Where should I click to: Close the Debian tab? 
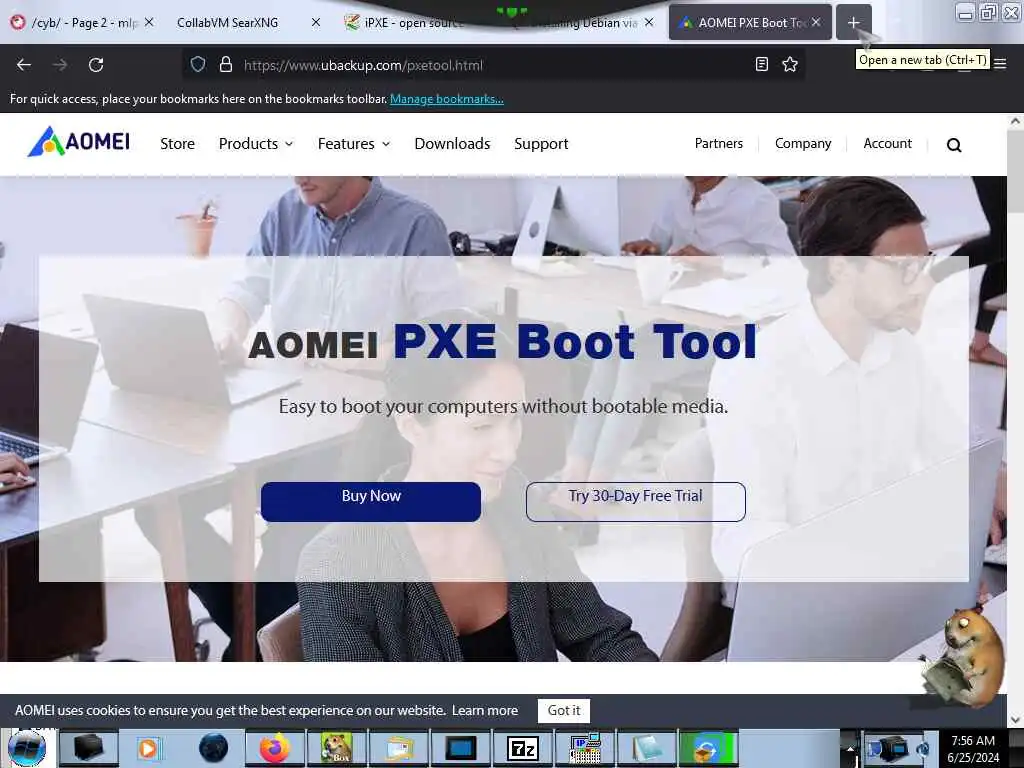pos(649,22)
